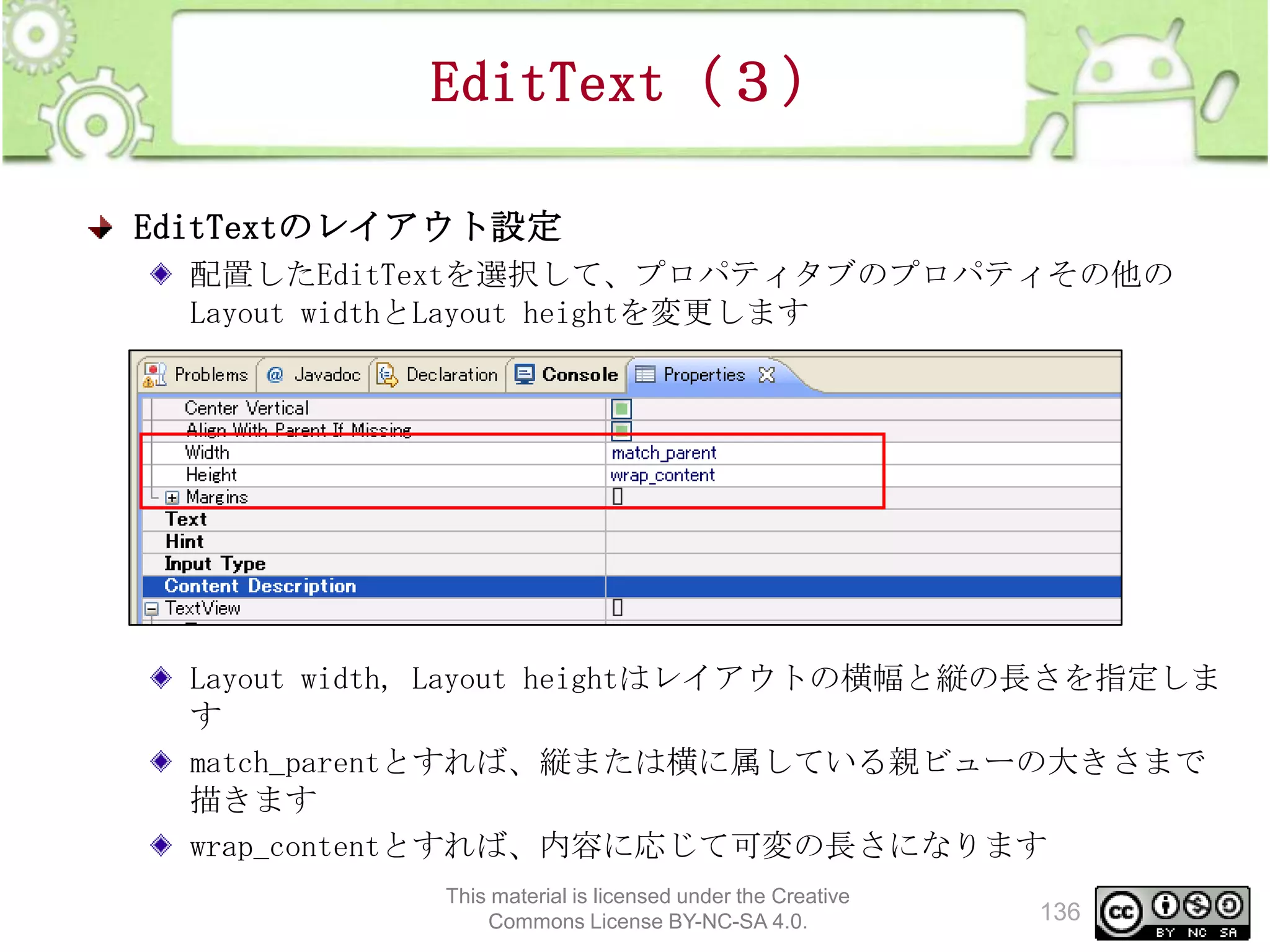Switch to the Declaration tab
The image size is (1270, 952).
438,375
